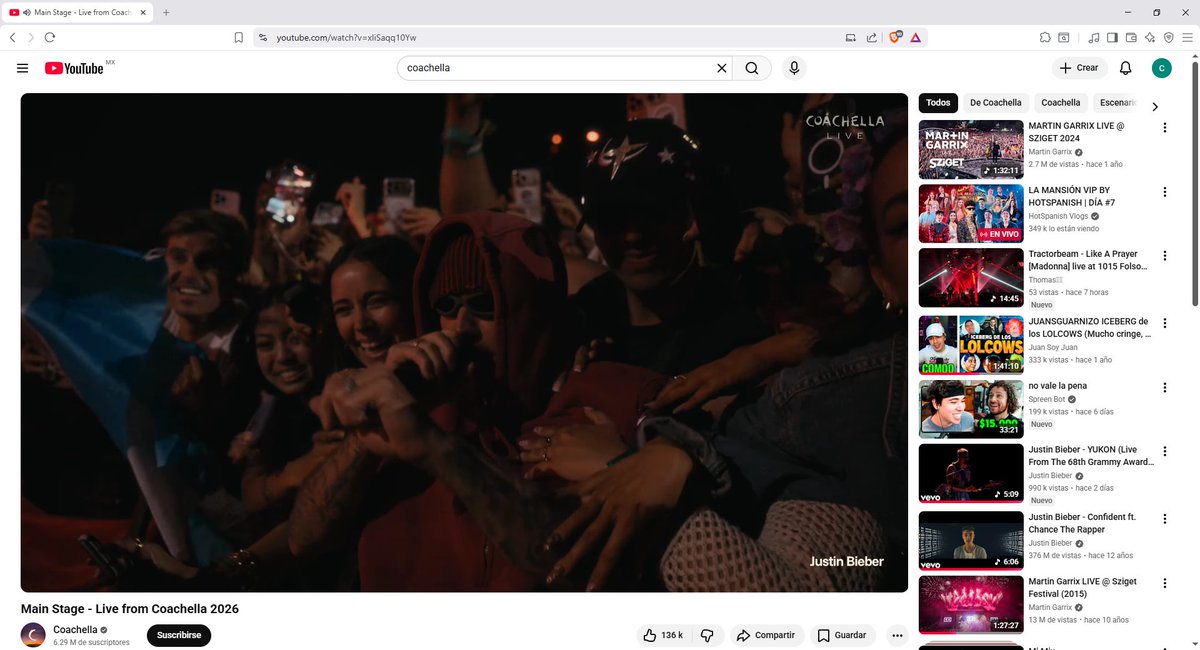Open the install/cast screen icon in the address bar
Screen dimensions: 1200x650
(851, 38)
